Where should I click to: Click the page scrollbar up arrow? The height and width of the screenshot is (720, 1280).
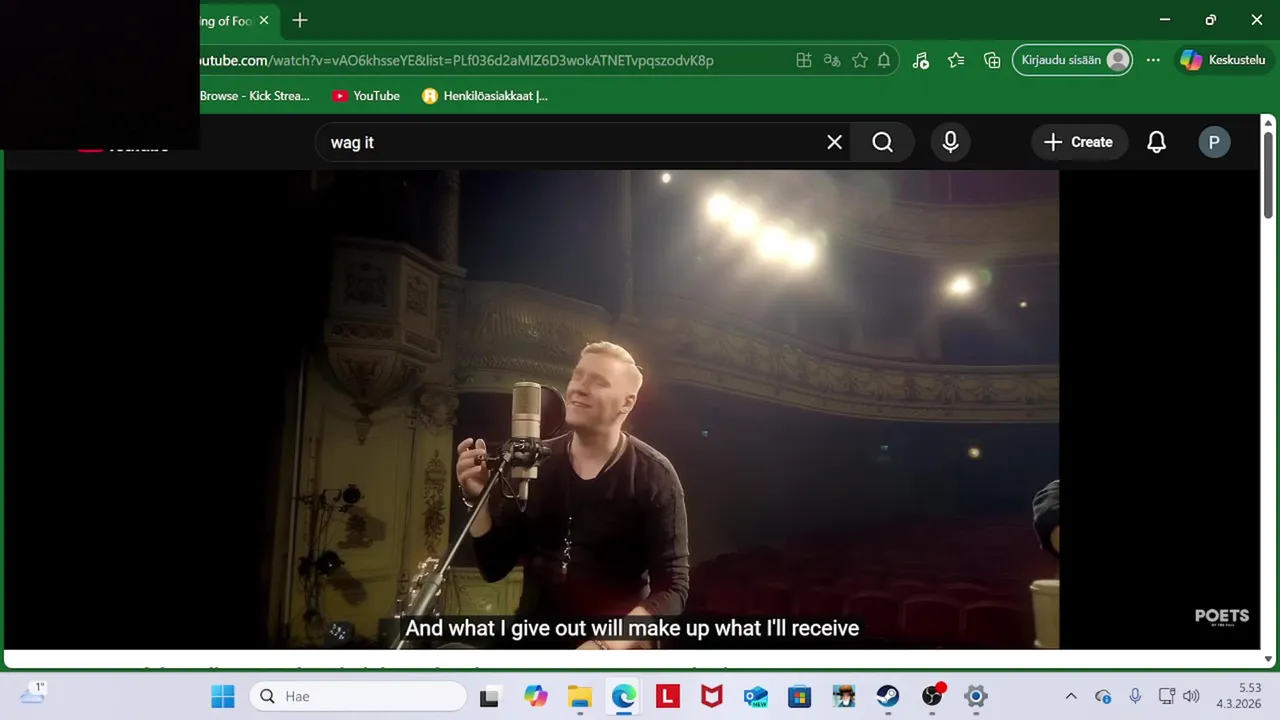click(x=1269, y=124)
